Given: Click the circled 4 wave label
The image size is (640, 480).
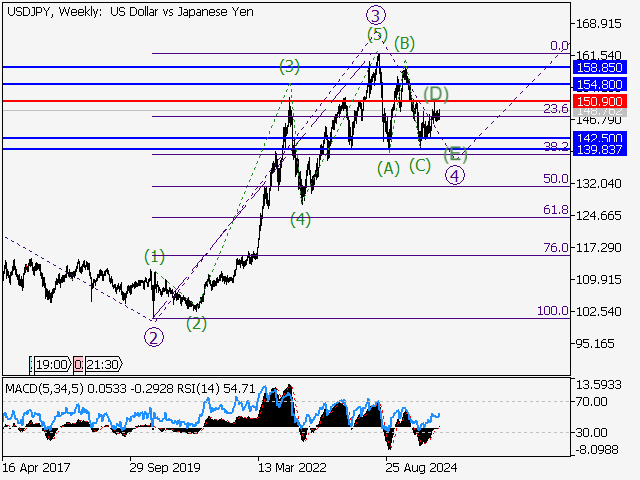Looking at the screenshot, I should tap(455, 176).
